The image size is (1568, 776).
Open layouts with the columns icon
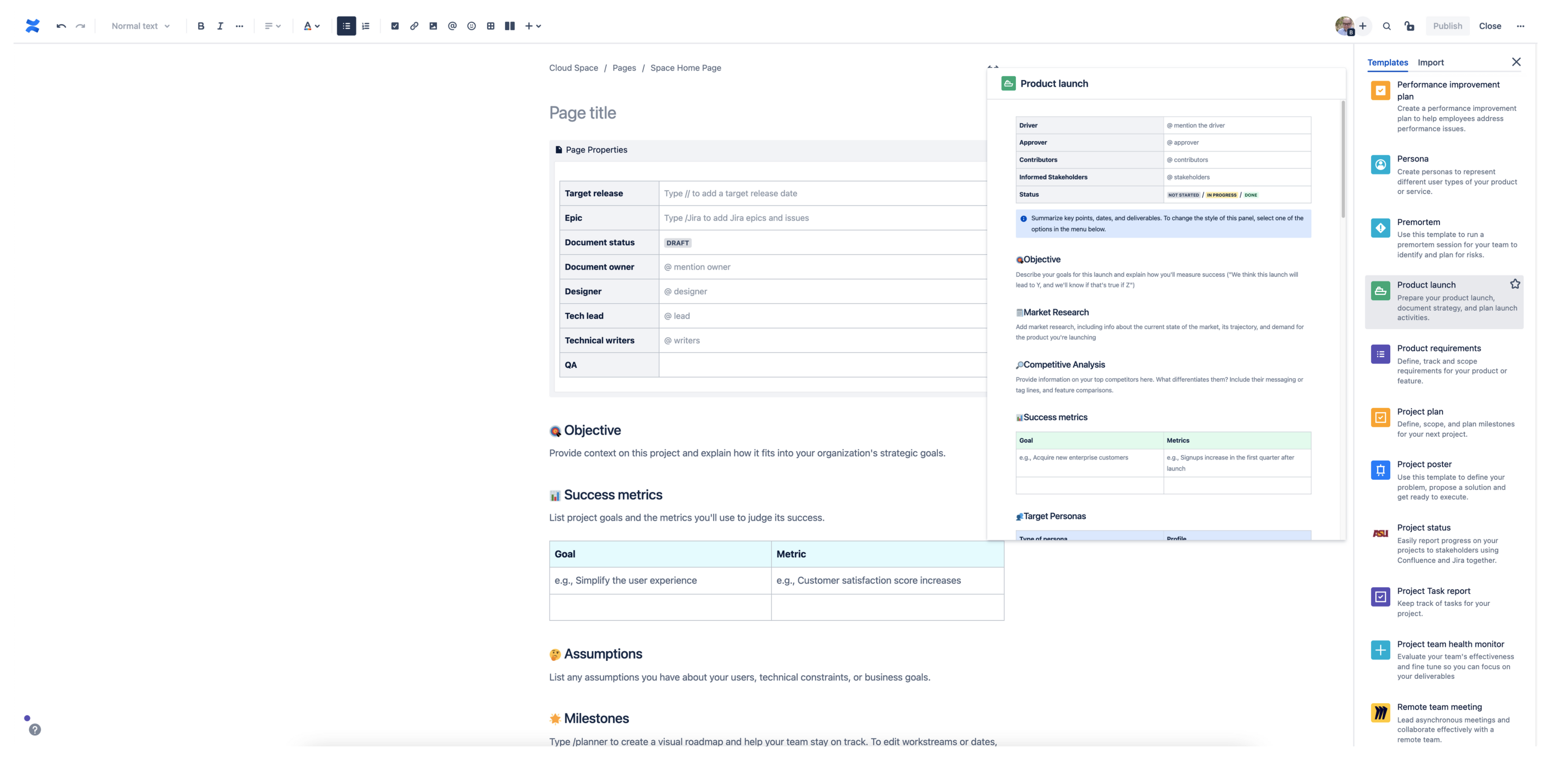pos(509,25)
